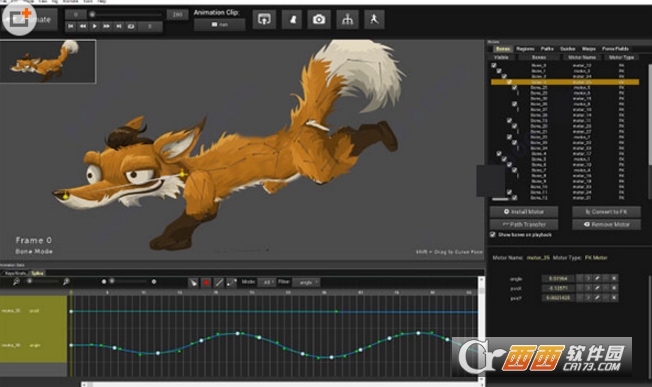Toggle visibility checkbox for Bone_0
This screenshot has height=387, width=652.
pos(494,65)
